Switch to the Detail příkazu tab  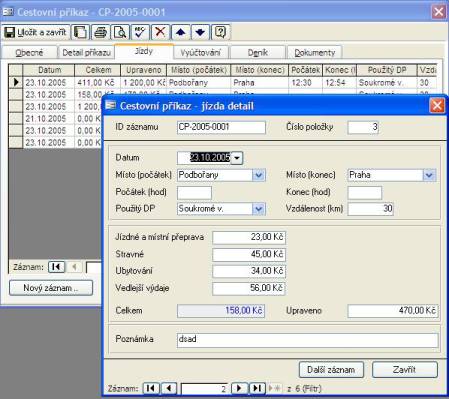(x=86, y=53)
